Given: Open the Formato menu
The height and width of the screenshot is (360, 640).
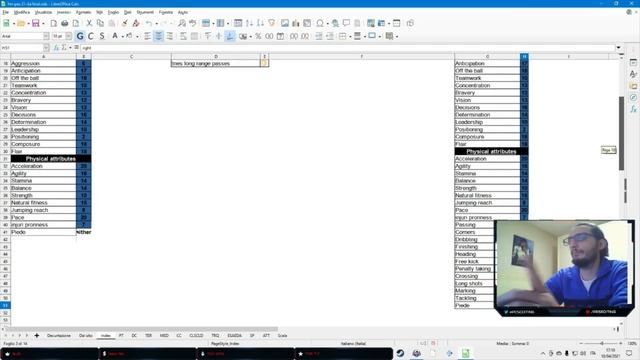Looking at the screenshot, I should (x=83, y=12).
